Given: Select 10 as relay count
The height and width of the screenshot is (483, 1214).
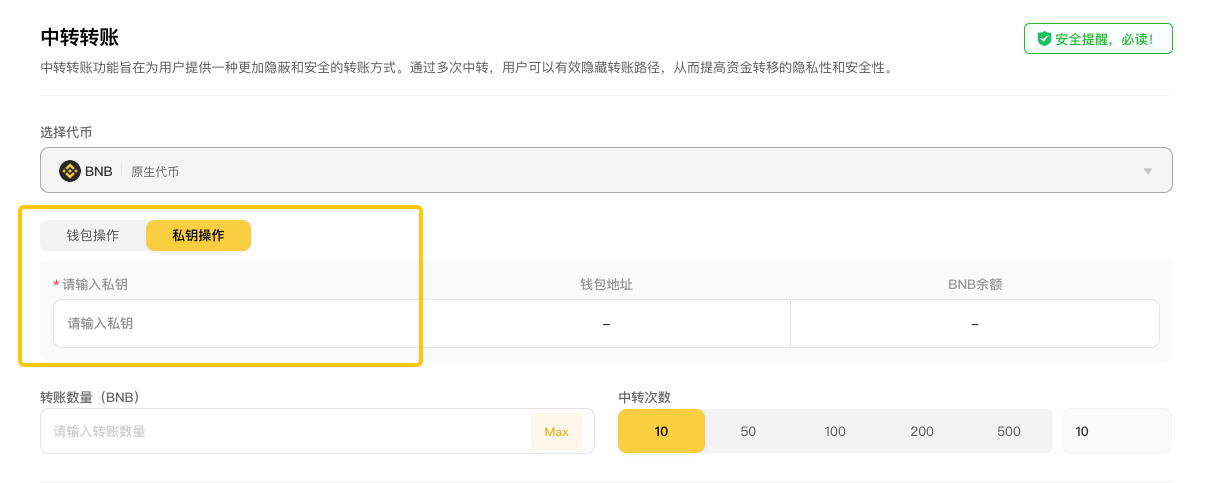Looking at the screenshot, I should [x=661, y=432].
